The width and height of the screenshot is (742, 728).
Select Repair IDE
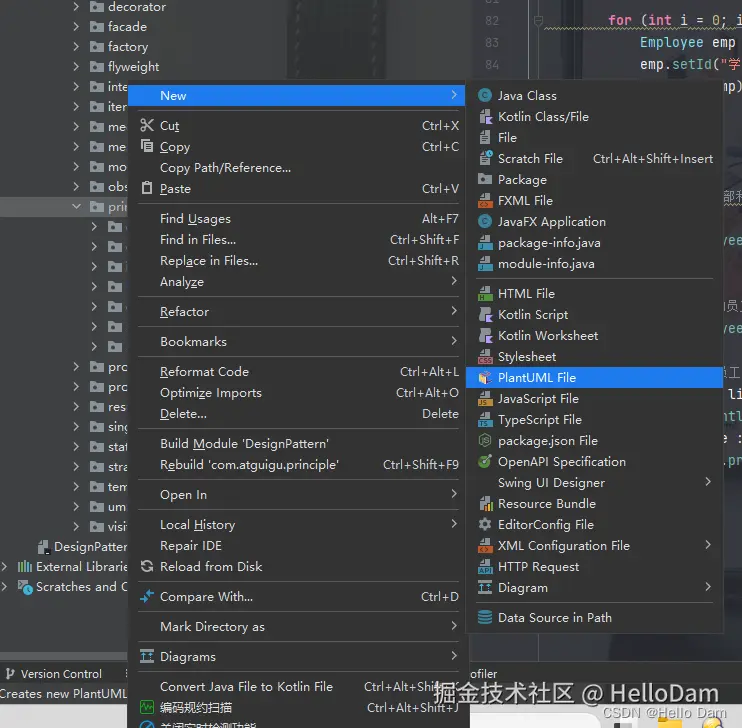(299, 546)
